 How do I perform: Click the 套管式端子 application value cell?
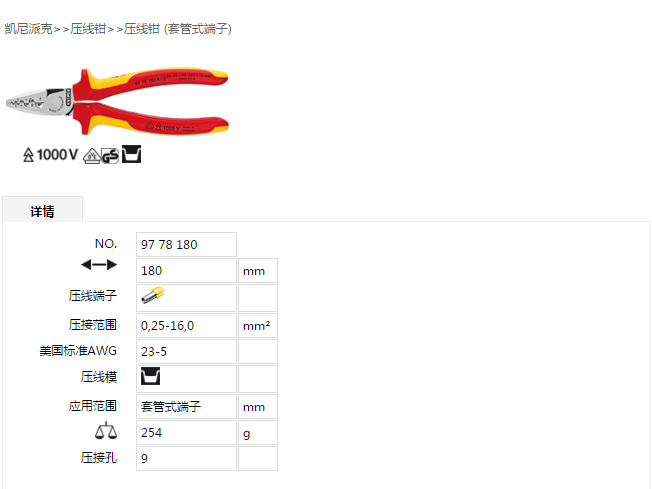(x=186, y=407)
